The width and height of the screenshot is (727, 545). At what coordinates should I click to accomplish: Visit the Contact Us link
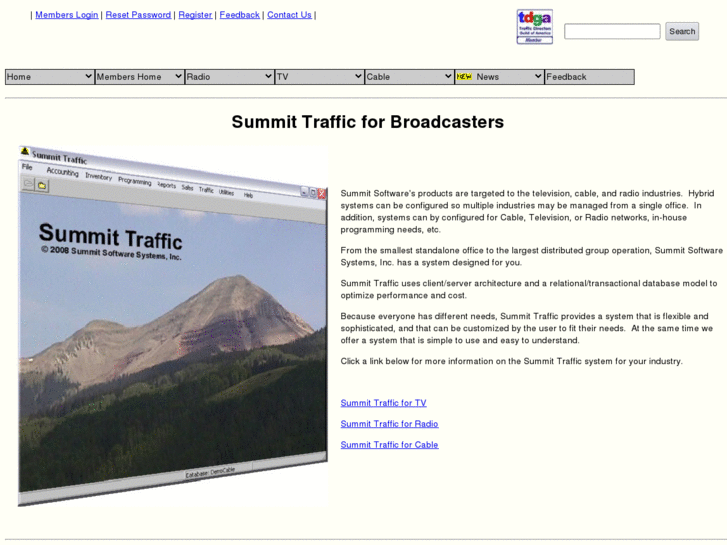[x=289, y=15]
